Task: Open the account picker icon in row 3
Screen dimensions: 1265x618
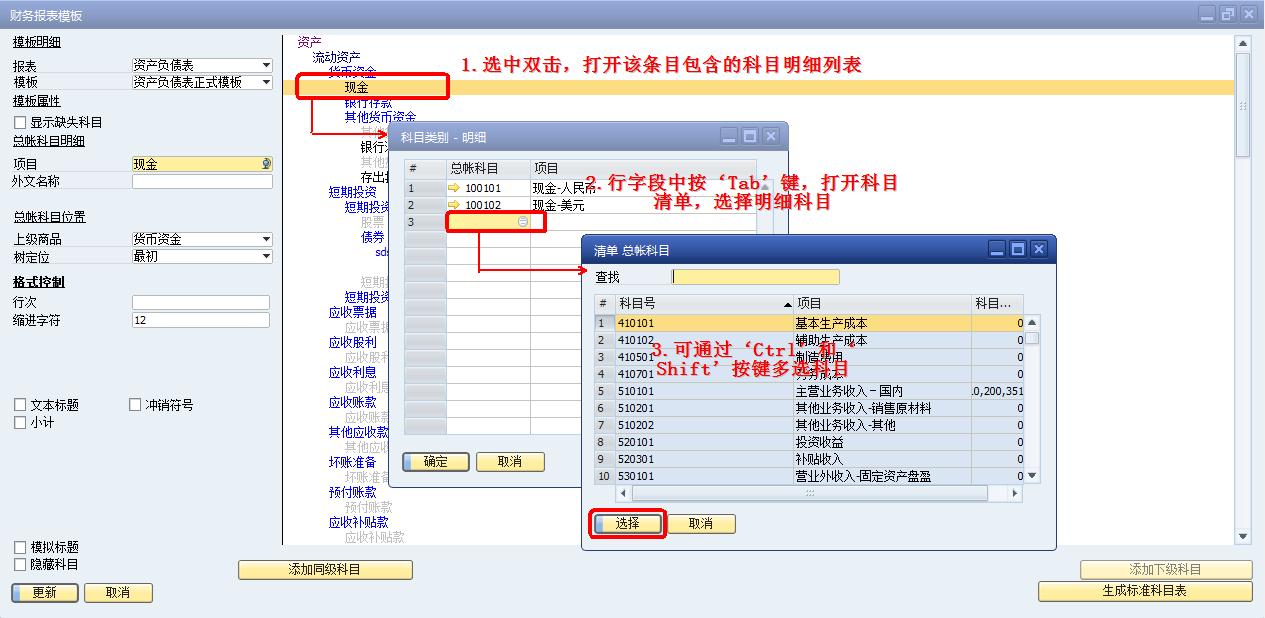Action: tap(522, 222)
